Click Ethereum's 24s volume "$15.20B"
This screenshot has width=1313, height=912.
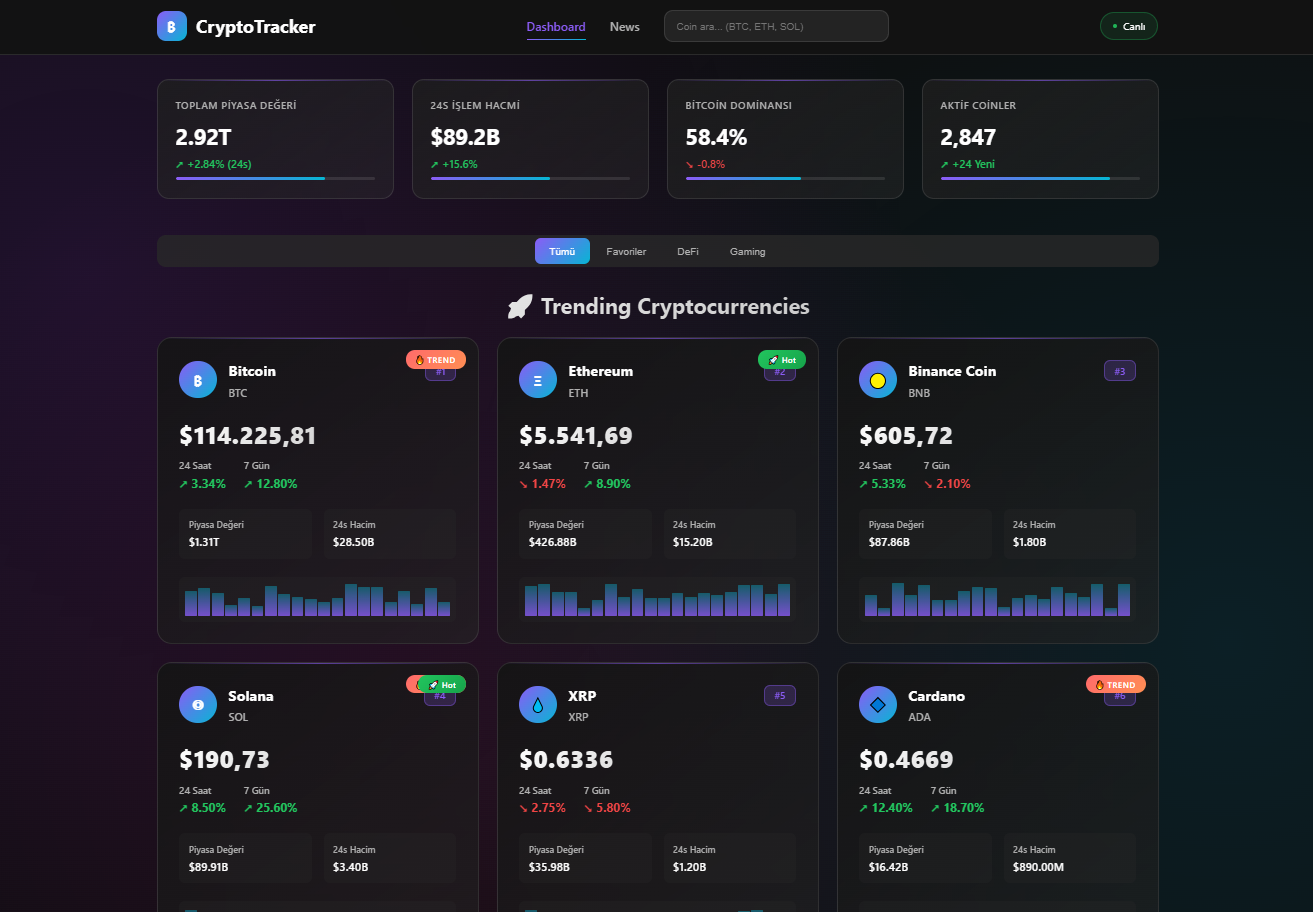(693, 542)
